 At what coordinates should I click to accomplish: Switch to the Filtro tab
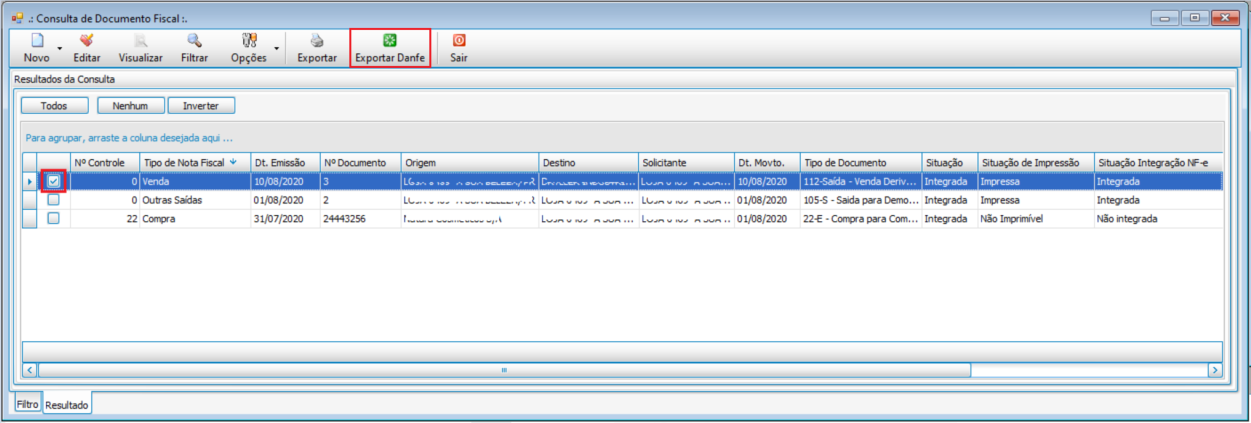pyautogui.click(x=27, y=404)
